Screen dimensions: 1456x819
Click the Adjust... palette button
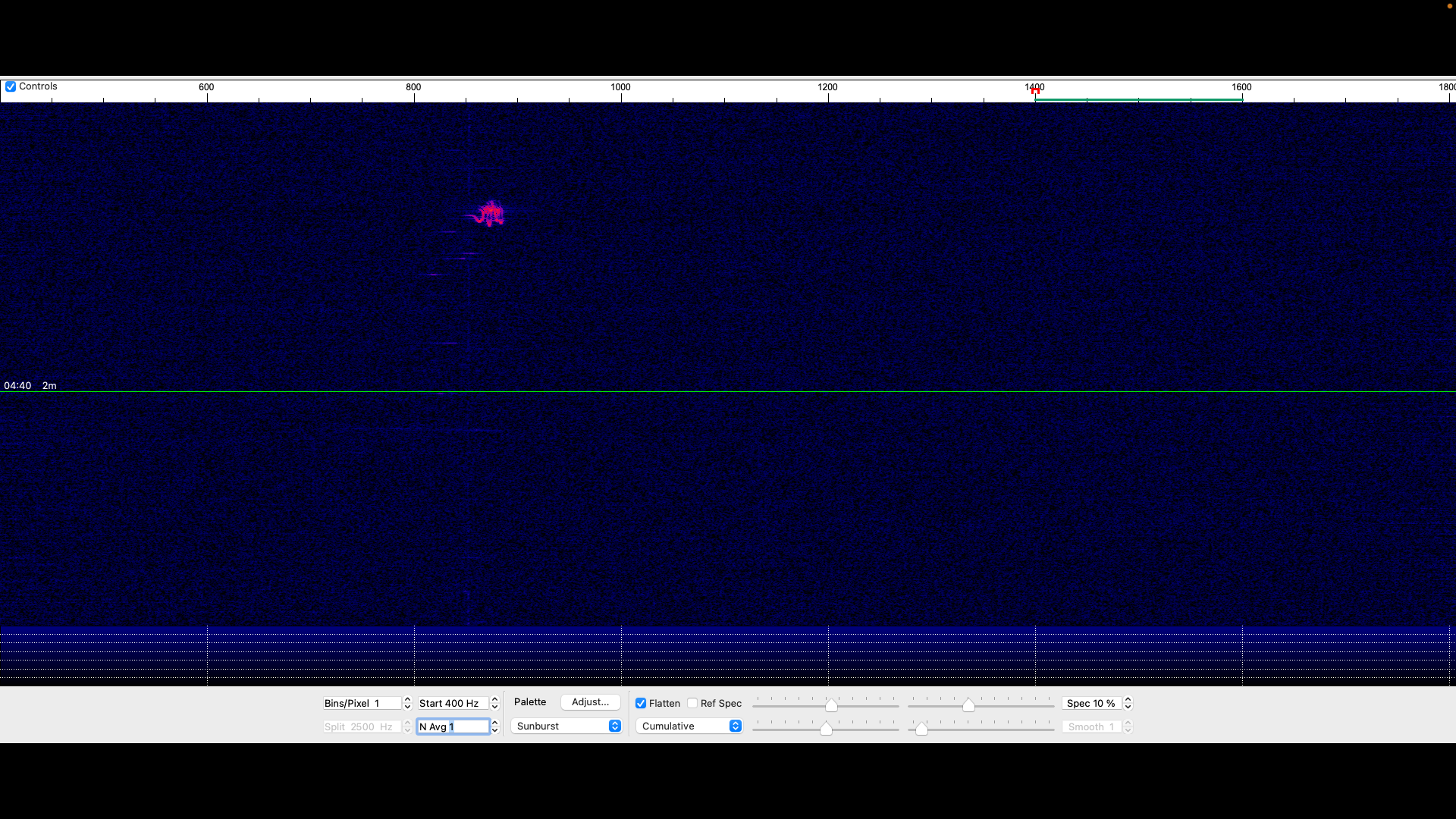click(590, 702)
